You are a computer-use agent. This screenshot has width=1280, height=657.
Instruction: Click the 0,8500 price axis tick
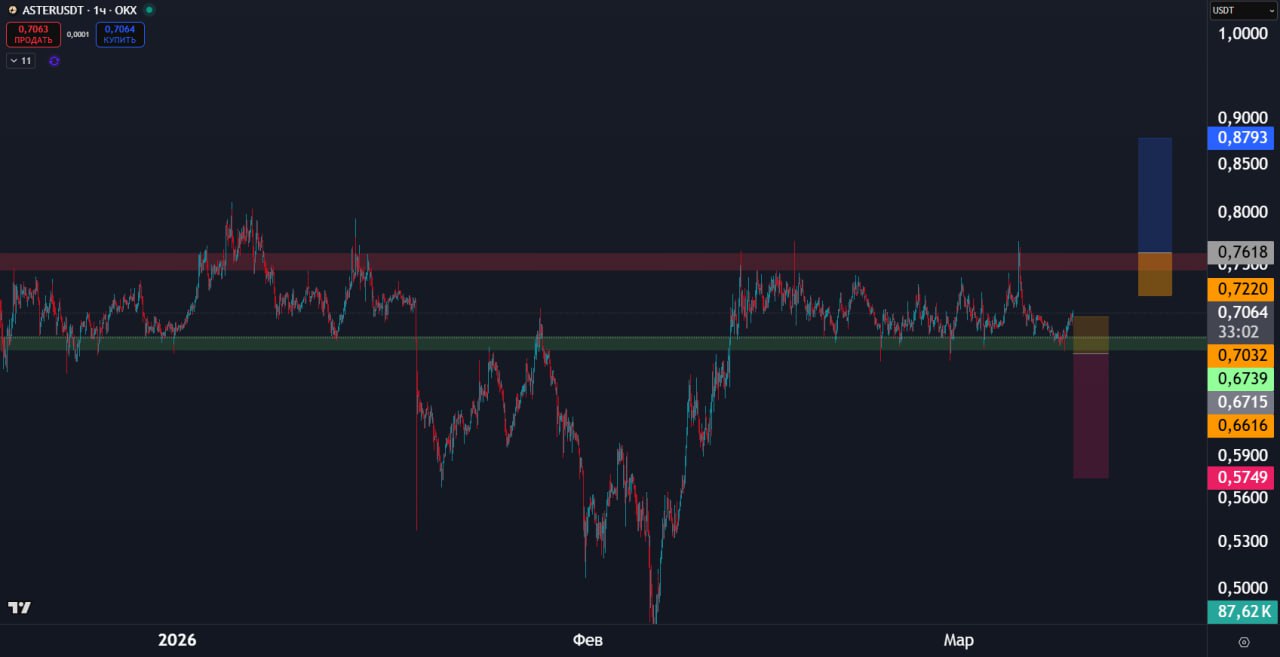pyautogui.click(x=1241, y=163)
